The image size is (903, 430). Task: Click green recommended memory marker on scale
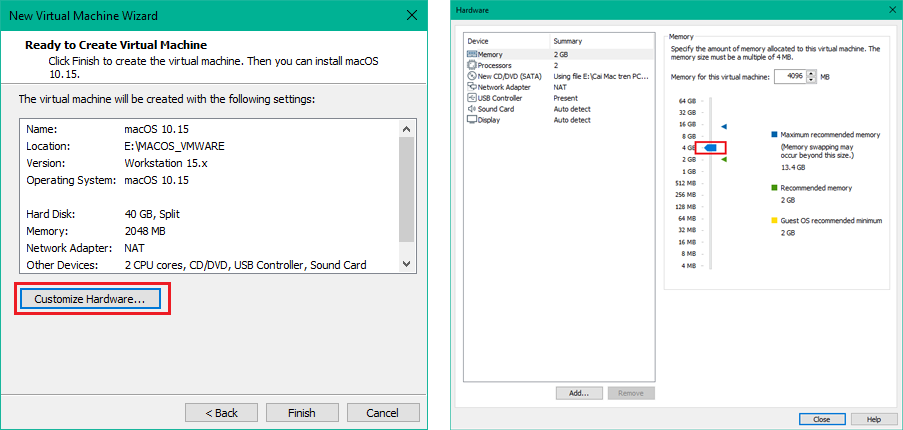tap(724, 159)
